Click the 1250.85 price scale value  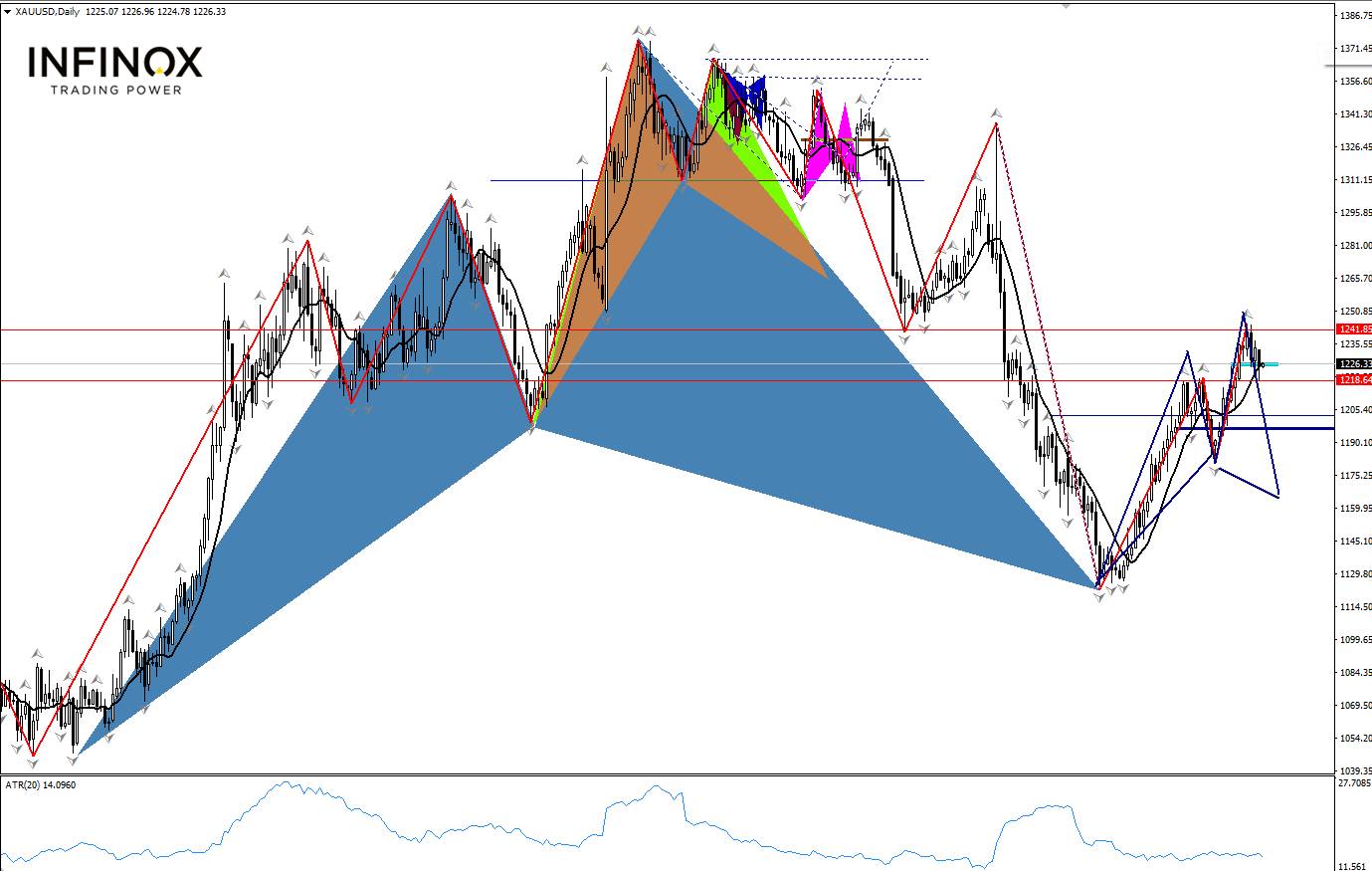point(1355,312)
